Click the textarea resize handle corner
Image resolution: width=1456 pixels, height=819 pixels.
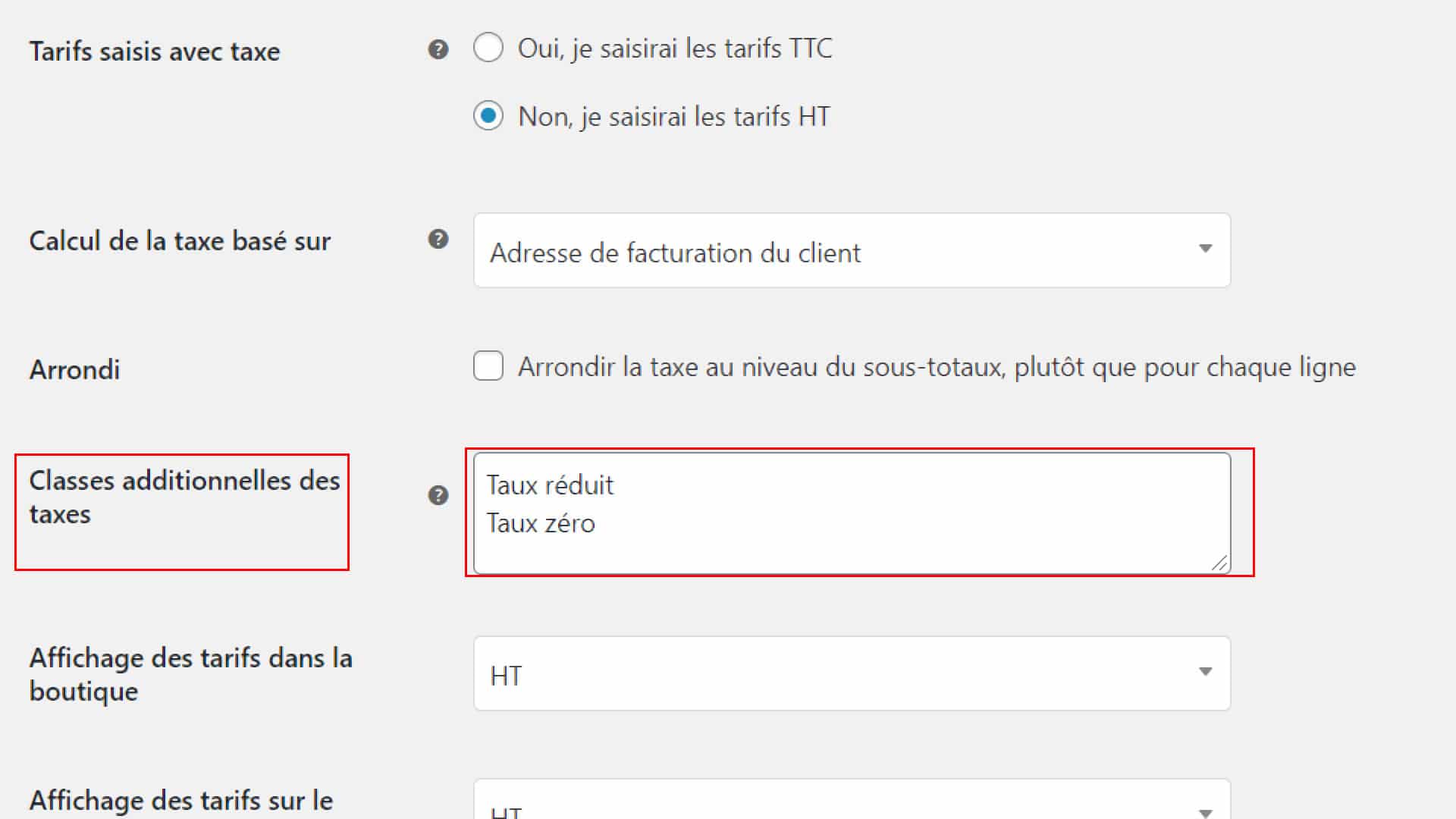(x=1219, y=563)
